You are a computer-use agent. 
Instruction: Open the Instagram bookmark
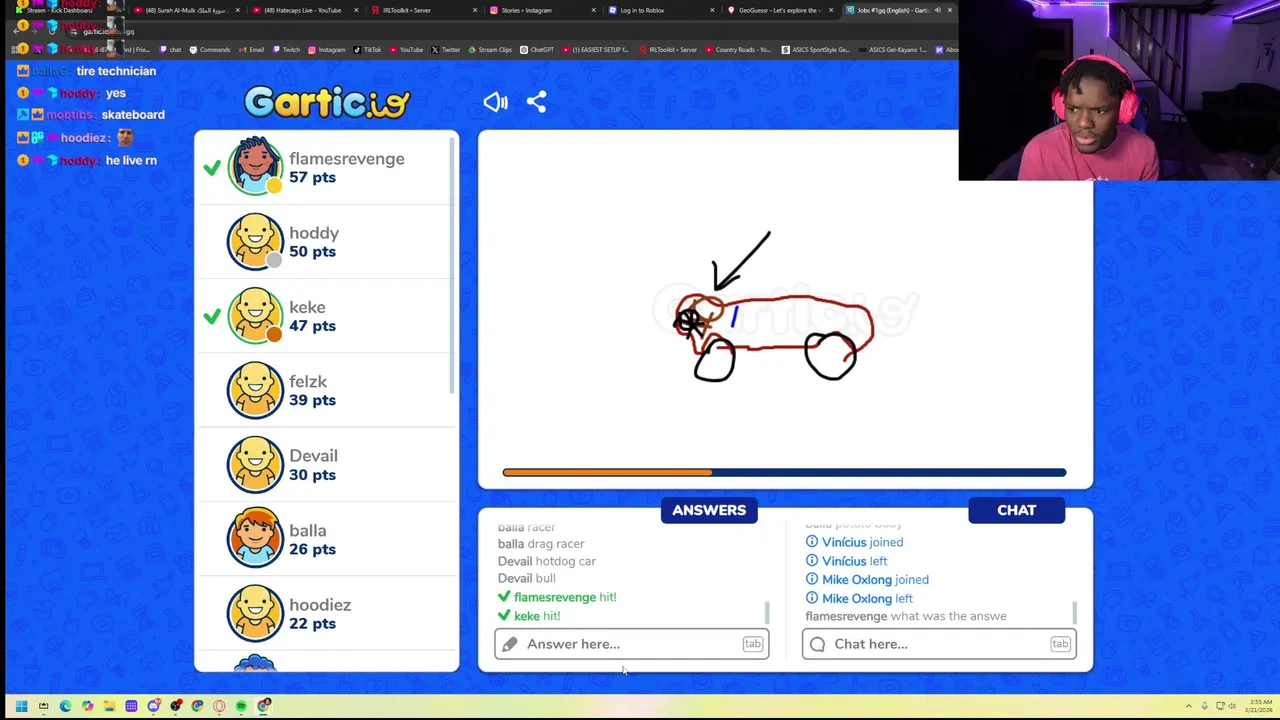tap(327, 50)
